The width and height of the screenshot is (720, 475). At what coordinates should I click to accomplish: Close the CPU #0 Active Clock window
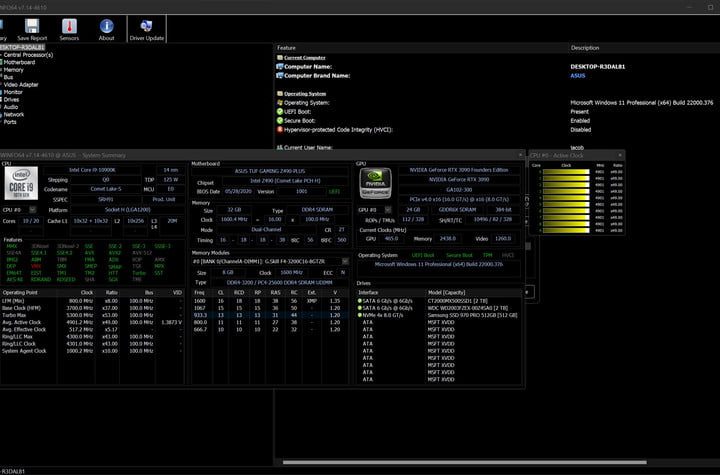click(619, 155)
